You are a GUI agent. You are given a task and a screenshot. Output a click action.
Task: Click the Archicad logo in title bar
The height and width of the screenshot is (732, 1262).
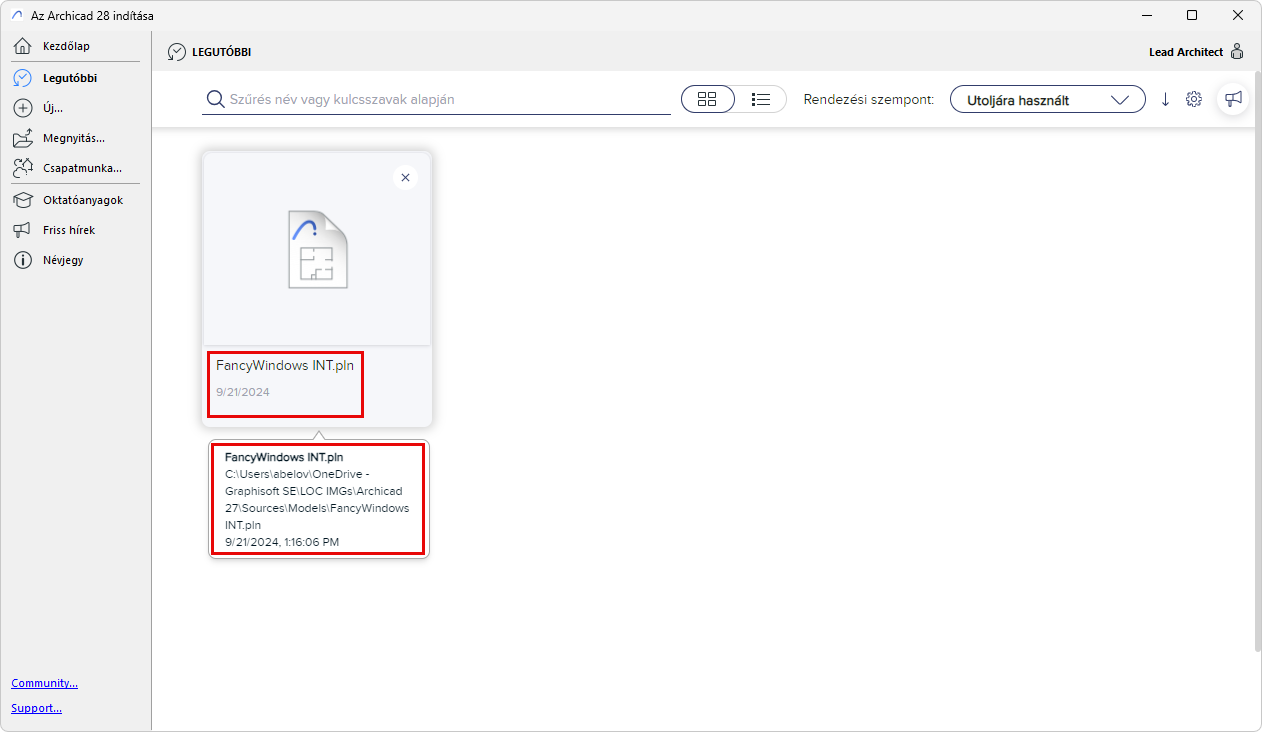click(16, 16)
